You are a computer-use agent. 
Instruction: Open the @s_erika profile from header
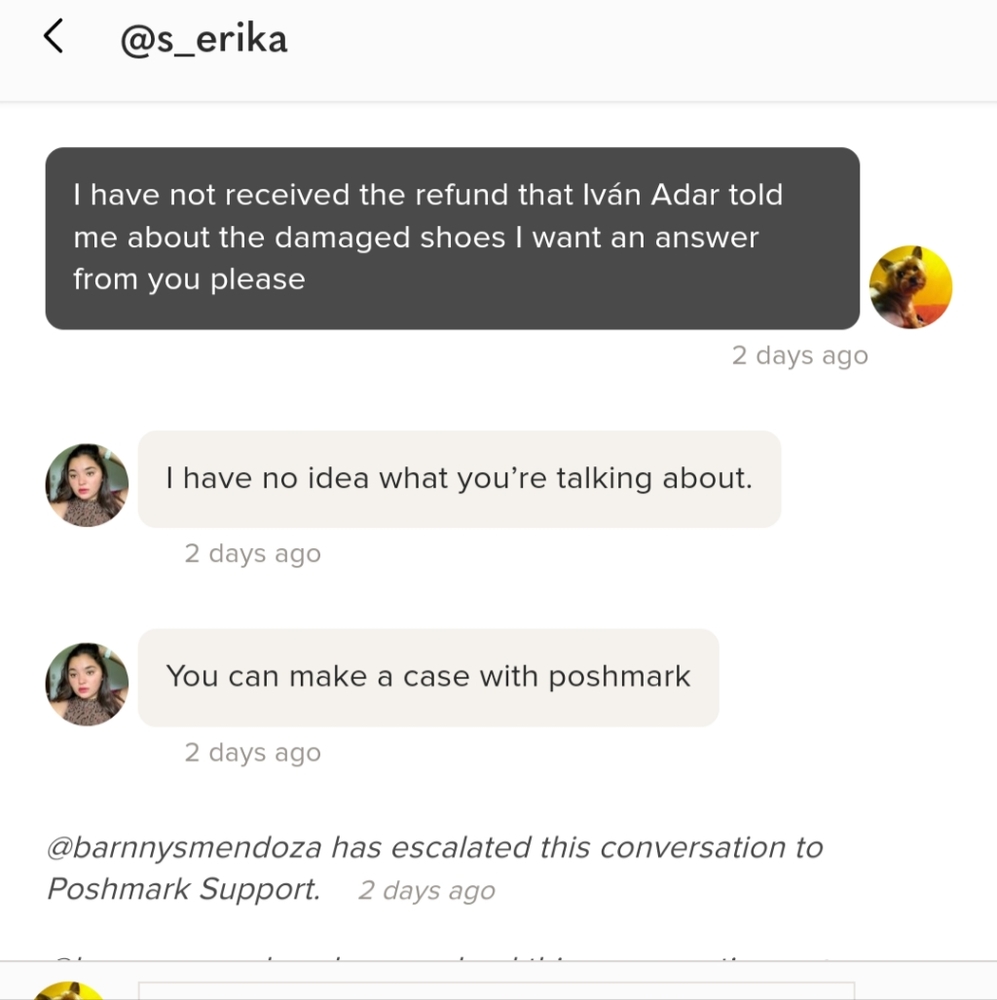coord(203,39)
